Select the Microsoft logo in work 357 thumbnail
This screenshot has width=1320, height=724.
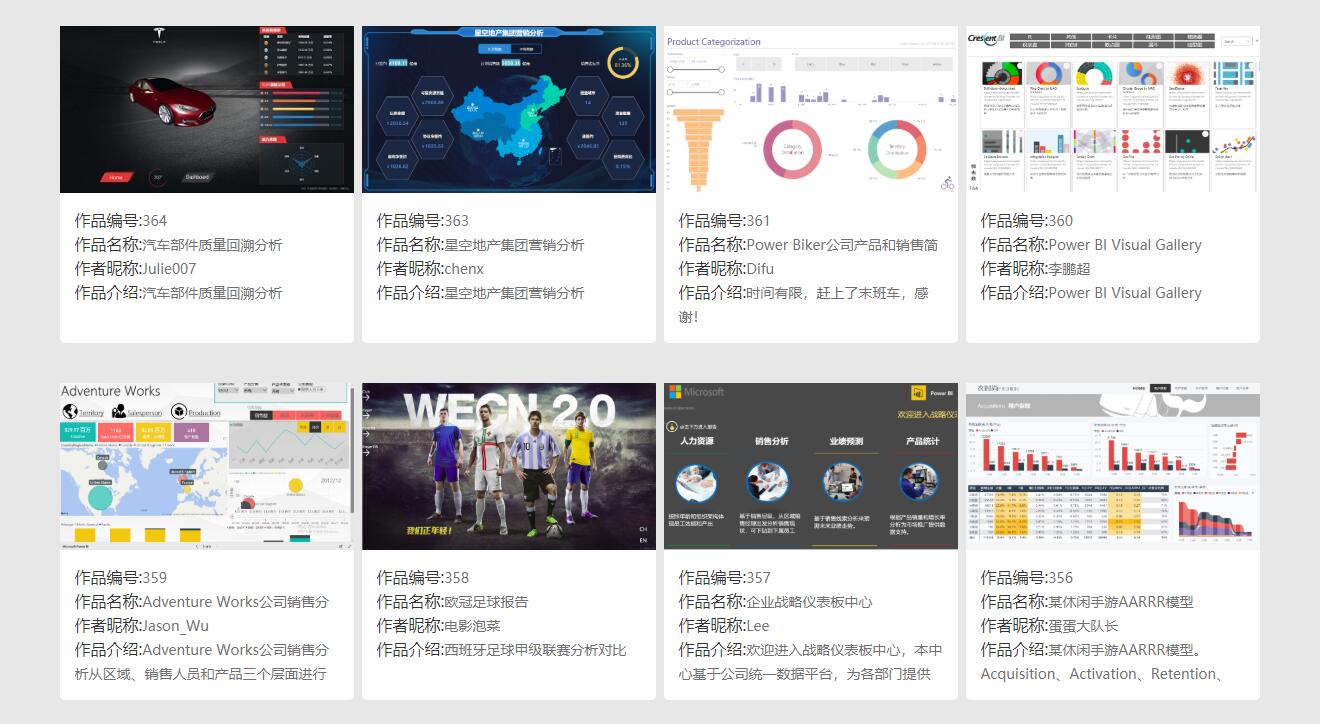point(675,390)
